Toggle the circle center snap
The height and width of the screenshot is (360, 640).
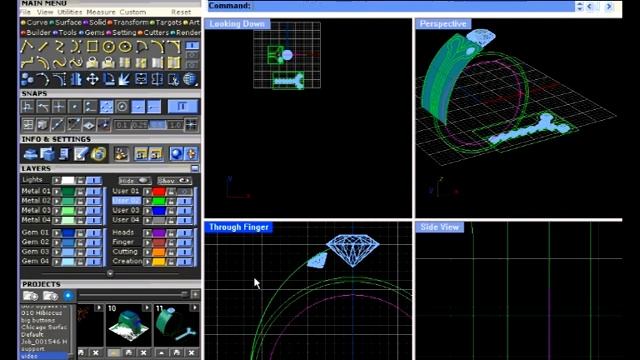122,107
